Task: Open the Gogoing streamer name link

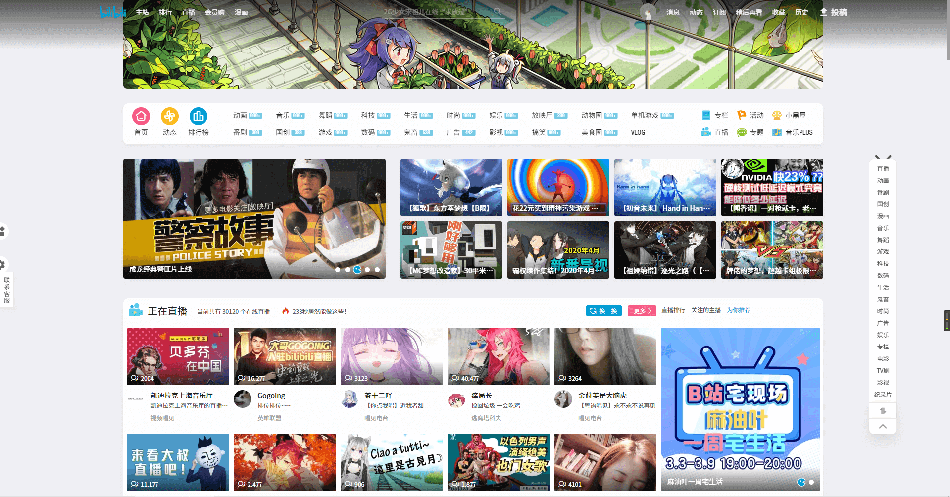Action: tap(271, 395)
